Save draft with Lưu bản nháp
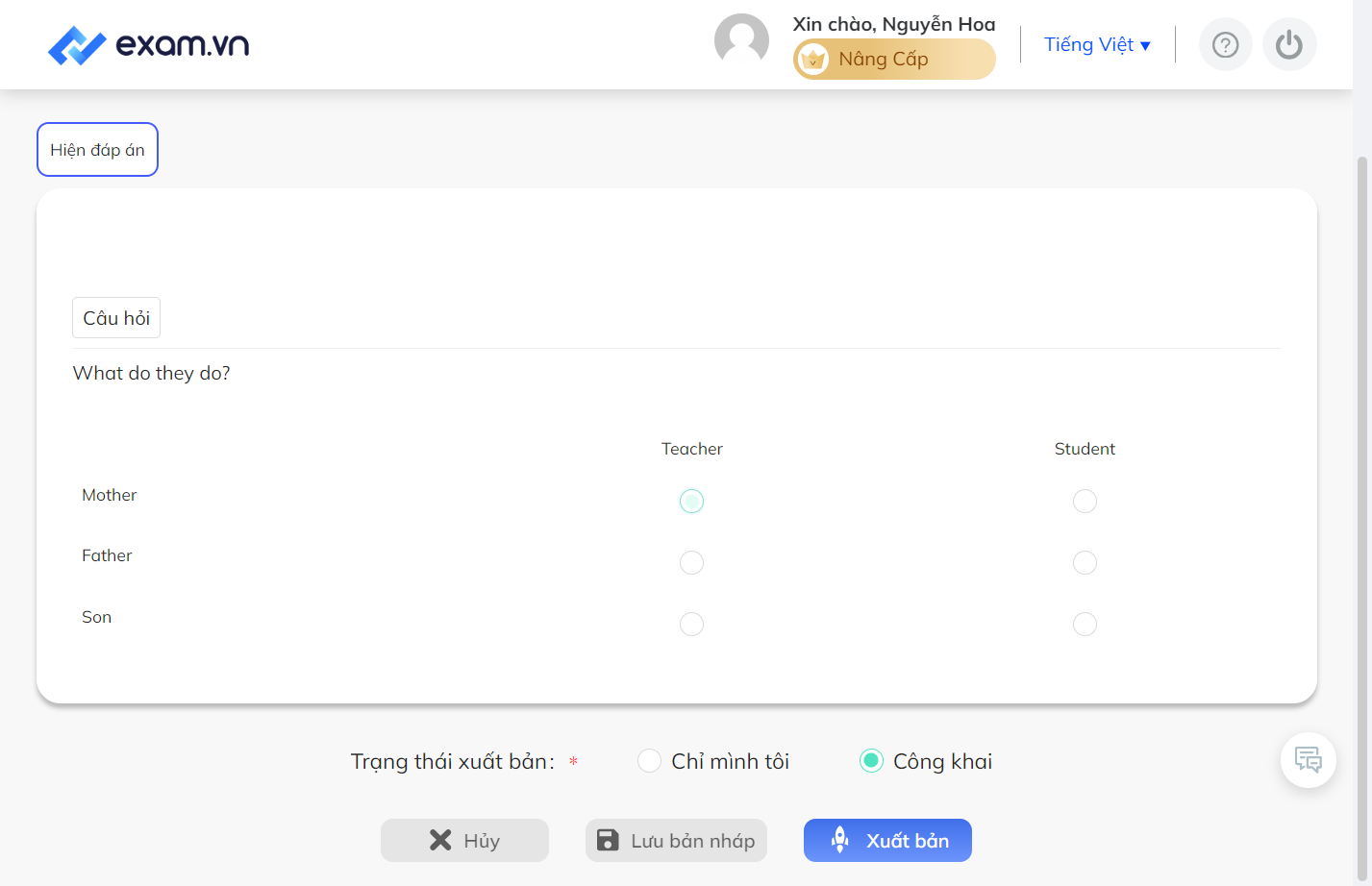This screenshot has height=886, width=1372. 676,841
